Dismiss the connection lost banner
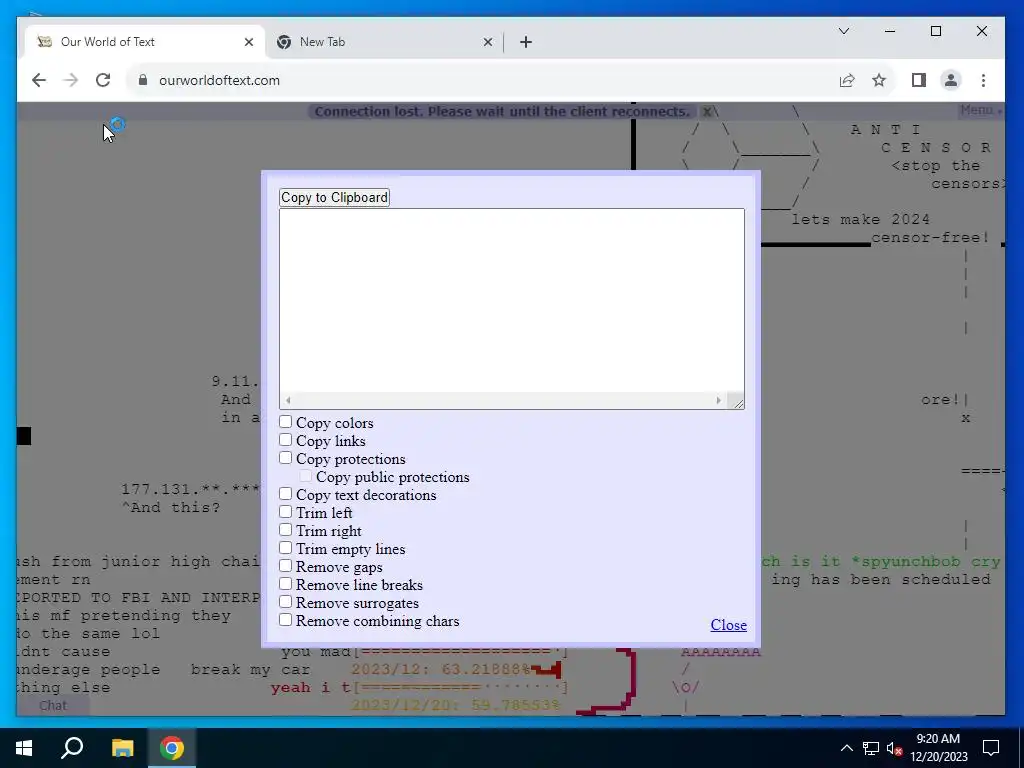The image size is (1024, 768). (x=707, y=112)
